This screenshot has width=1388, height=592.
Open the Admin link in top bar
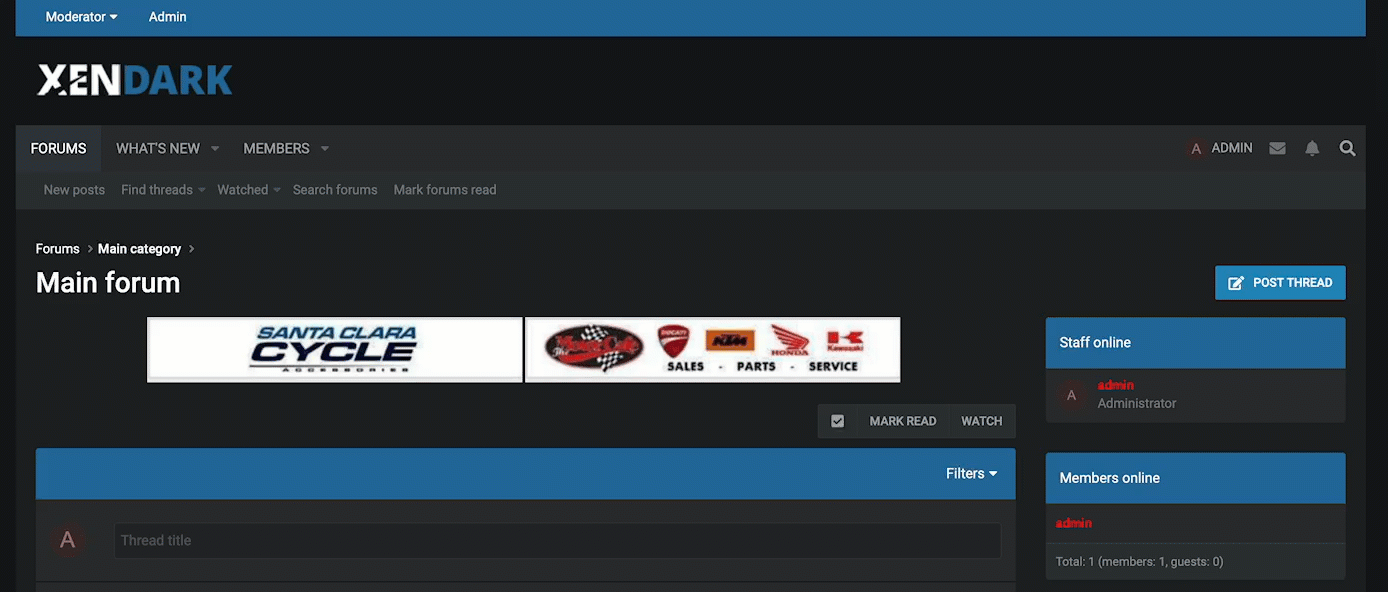(x=167, y=17)
